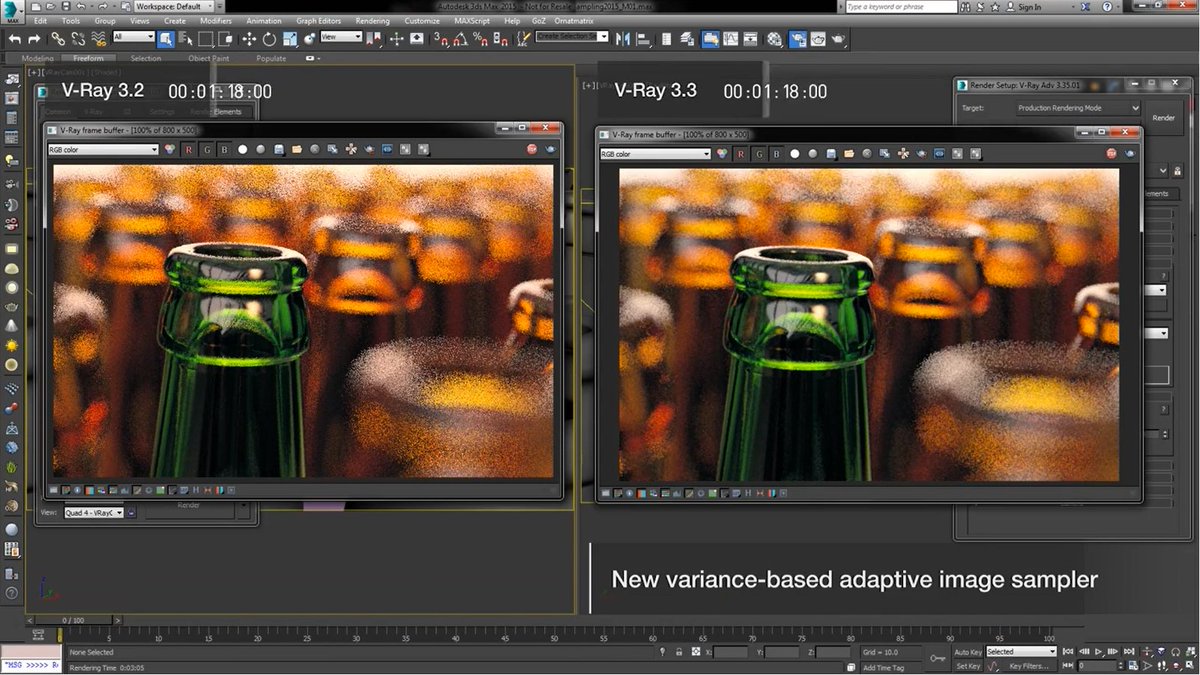Click the Set Key button
Viewport: 1200px width, 675px height.
(x=969, y=666)
